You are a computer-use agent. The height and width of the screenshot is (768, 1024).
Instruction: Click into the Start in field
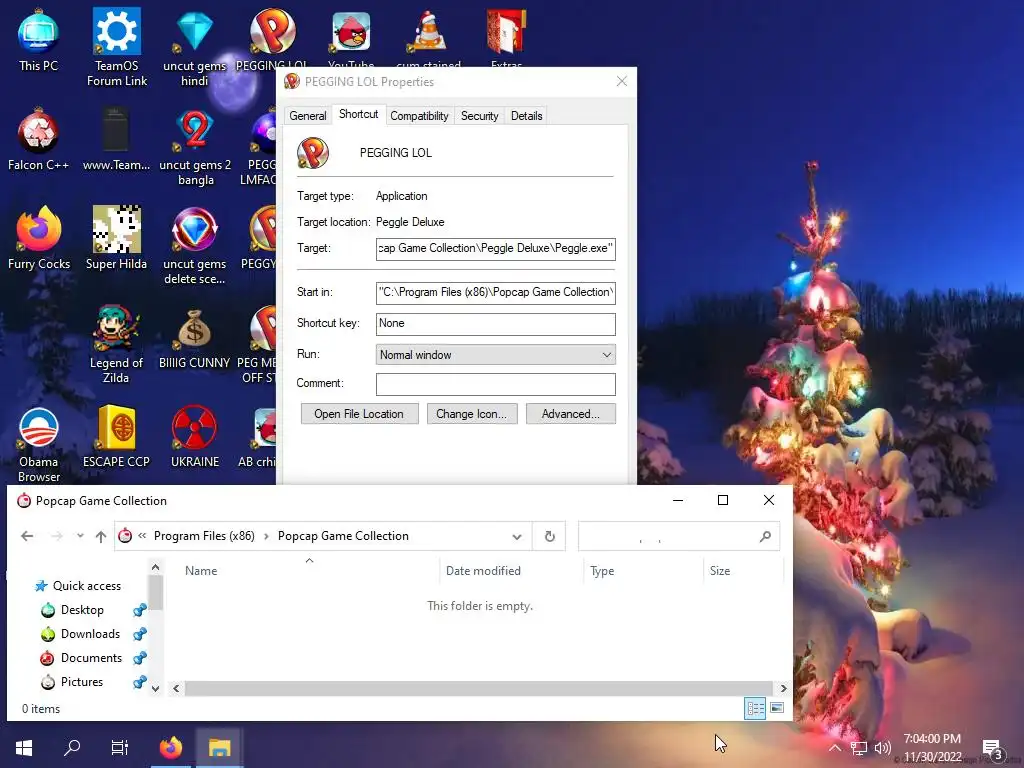click(496, 293)
